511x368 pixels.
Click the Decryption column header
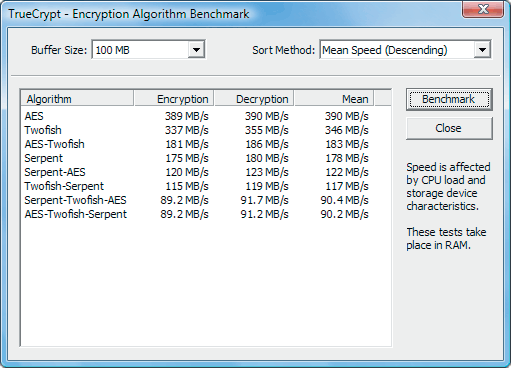254,99
